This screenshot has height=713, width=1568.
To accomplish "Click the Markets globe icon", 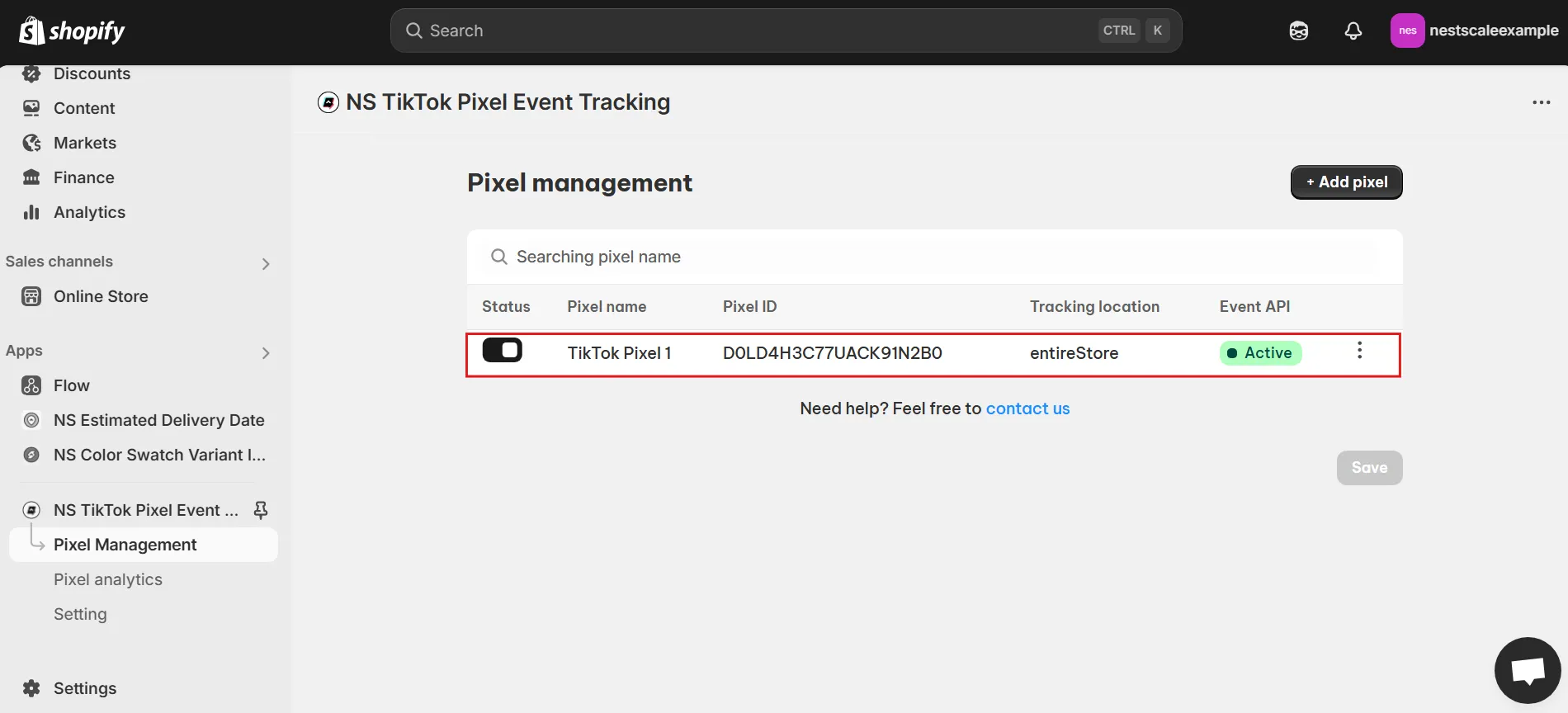I will [31, 143].
